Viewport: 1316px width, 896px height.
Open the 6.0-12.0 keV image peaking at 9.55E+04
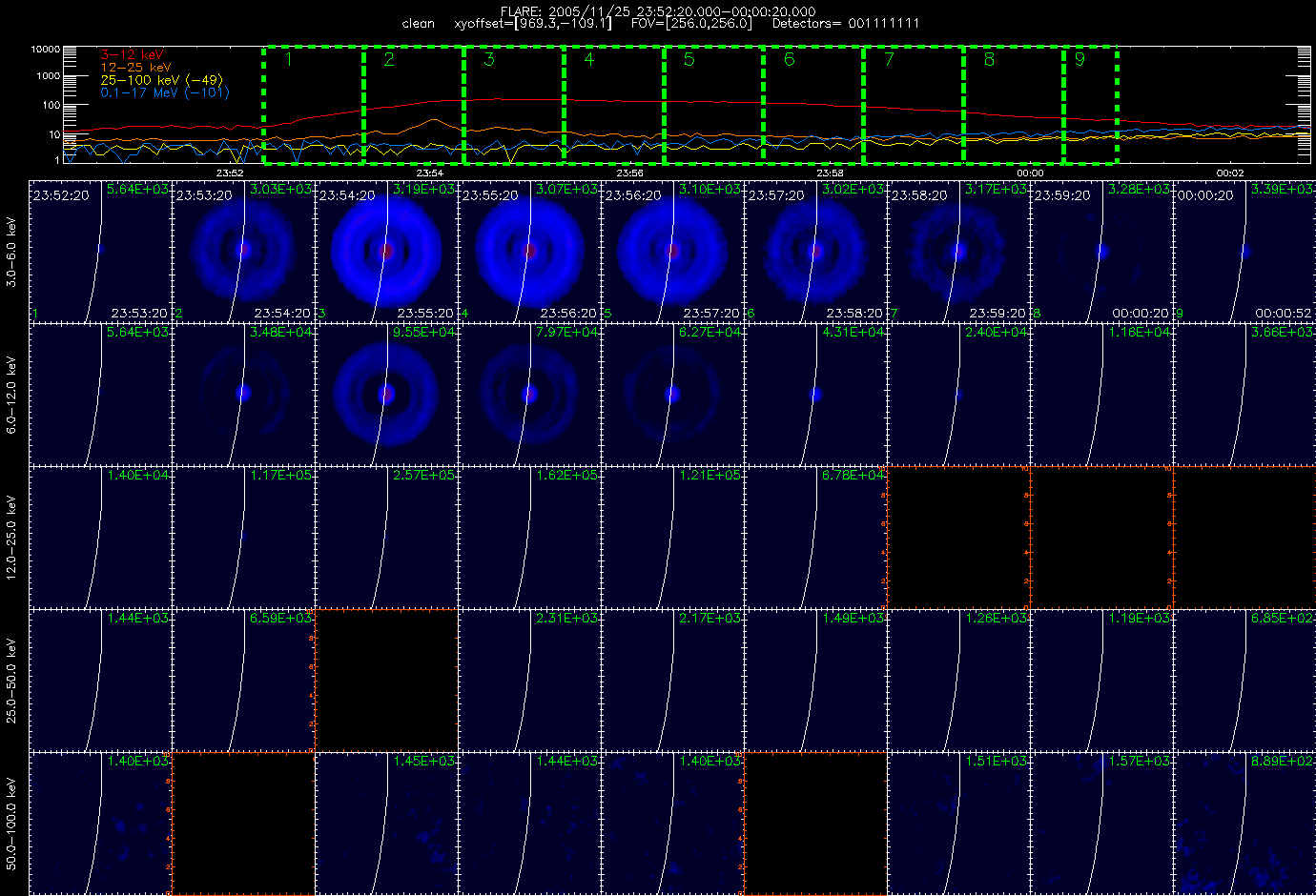click(386, 394)
